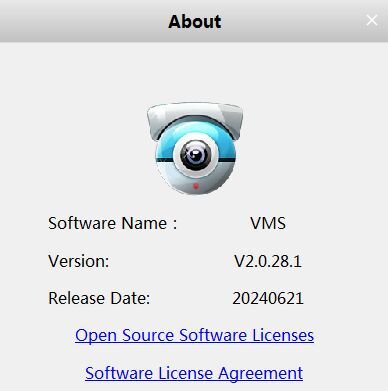The width and height of the screenshot is (388, 391).
Task: Select the version value V2.0.28.1
Action: point(268,261)
